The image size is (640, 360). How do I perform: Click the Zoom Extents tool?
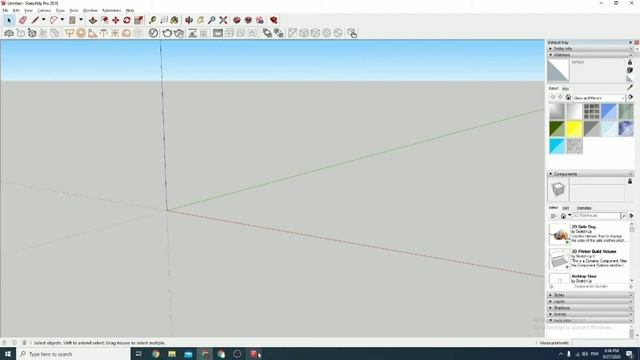[x=223, y=20]
